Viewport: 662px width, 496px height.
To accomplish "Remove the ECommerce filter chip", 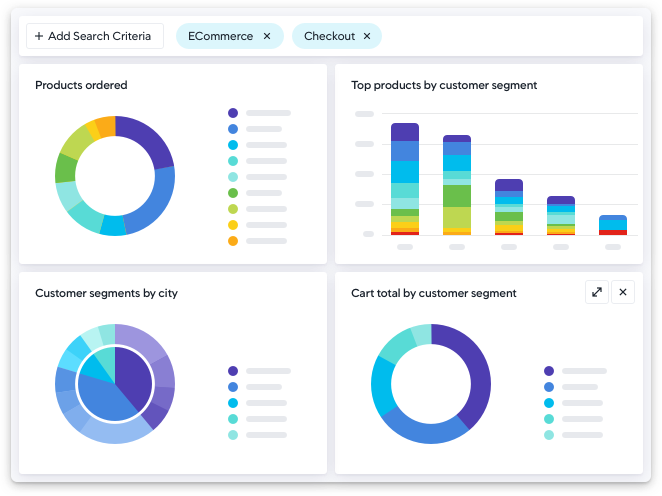I will [267, 36].
